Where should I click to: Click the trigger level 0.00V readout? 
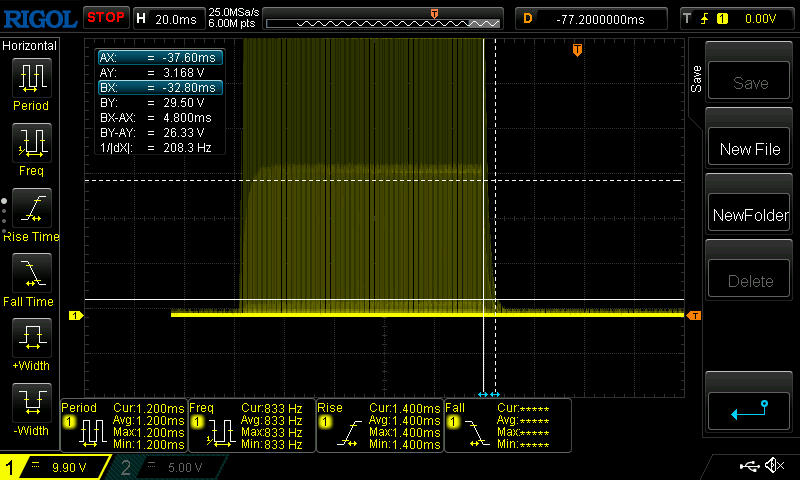click(760, 19)
